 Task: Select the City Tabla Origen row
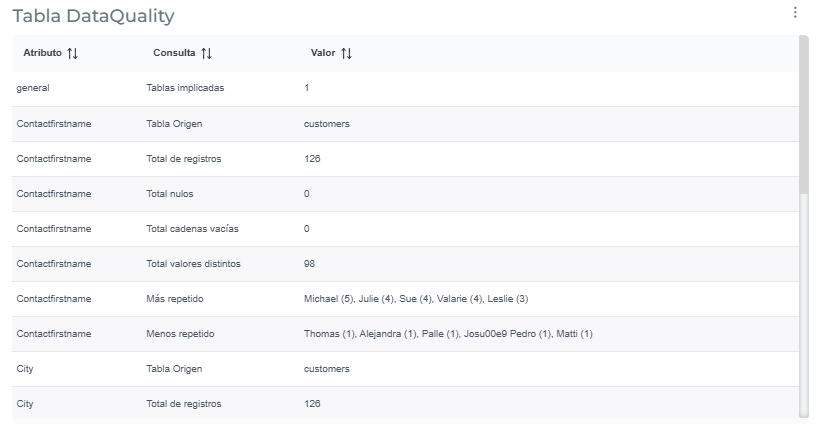tap(405, 369)
